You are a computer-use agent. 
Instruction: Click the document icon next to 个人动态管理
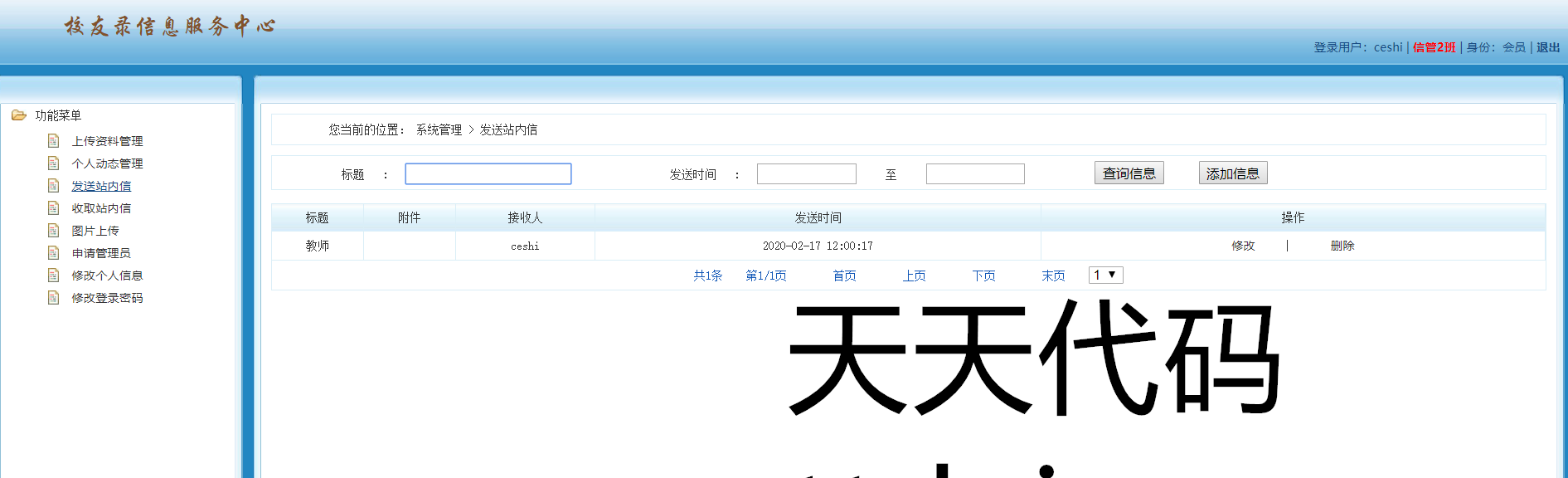[54, 163]
